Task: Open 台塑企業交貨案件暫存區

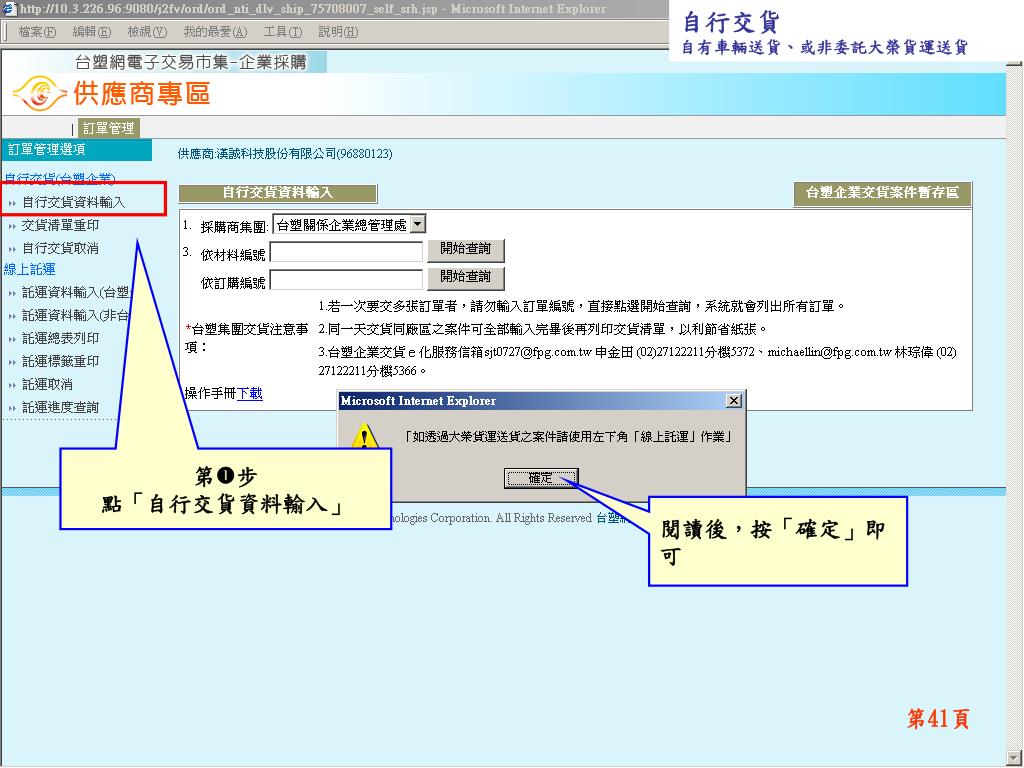Action: click(882, 193)
